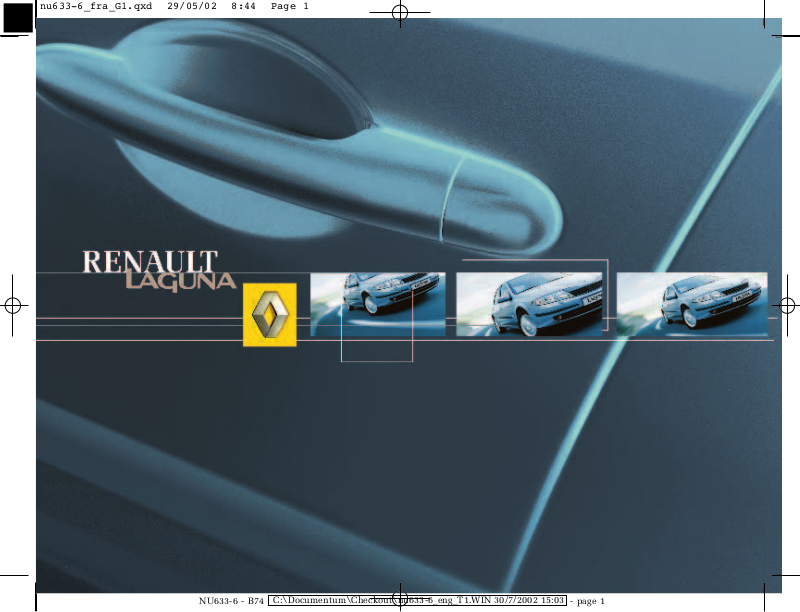Viewport: 800px width, 612px height.
Task: Click the footer text "- page 1"
Action: pyautogui.click(x=587, y=601)
